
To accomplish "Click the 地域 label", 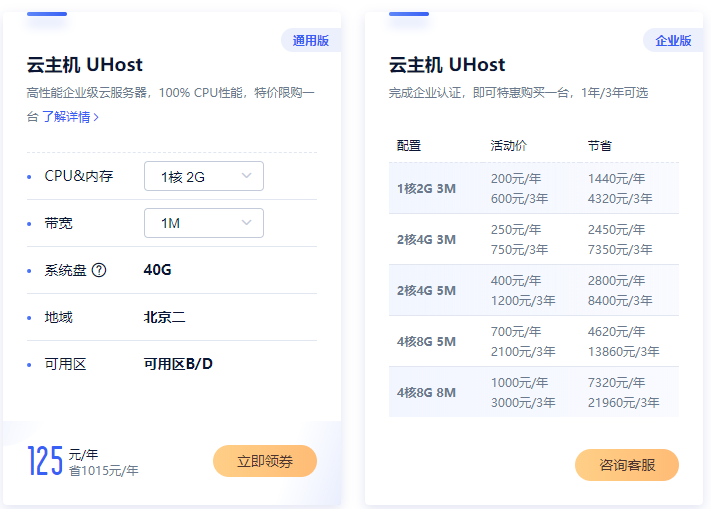I will tap(58, 317).
